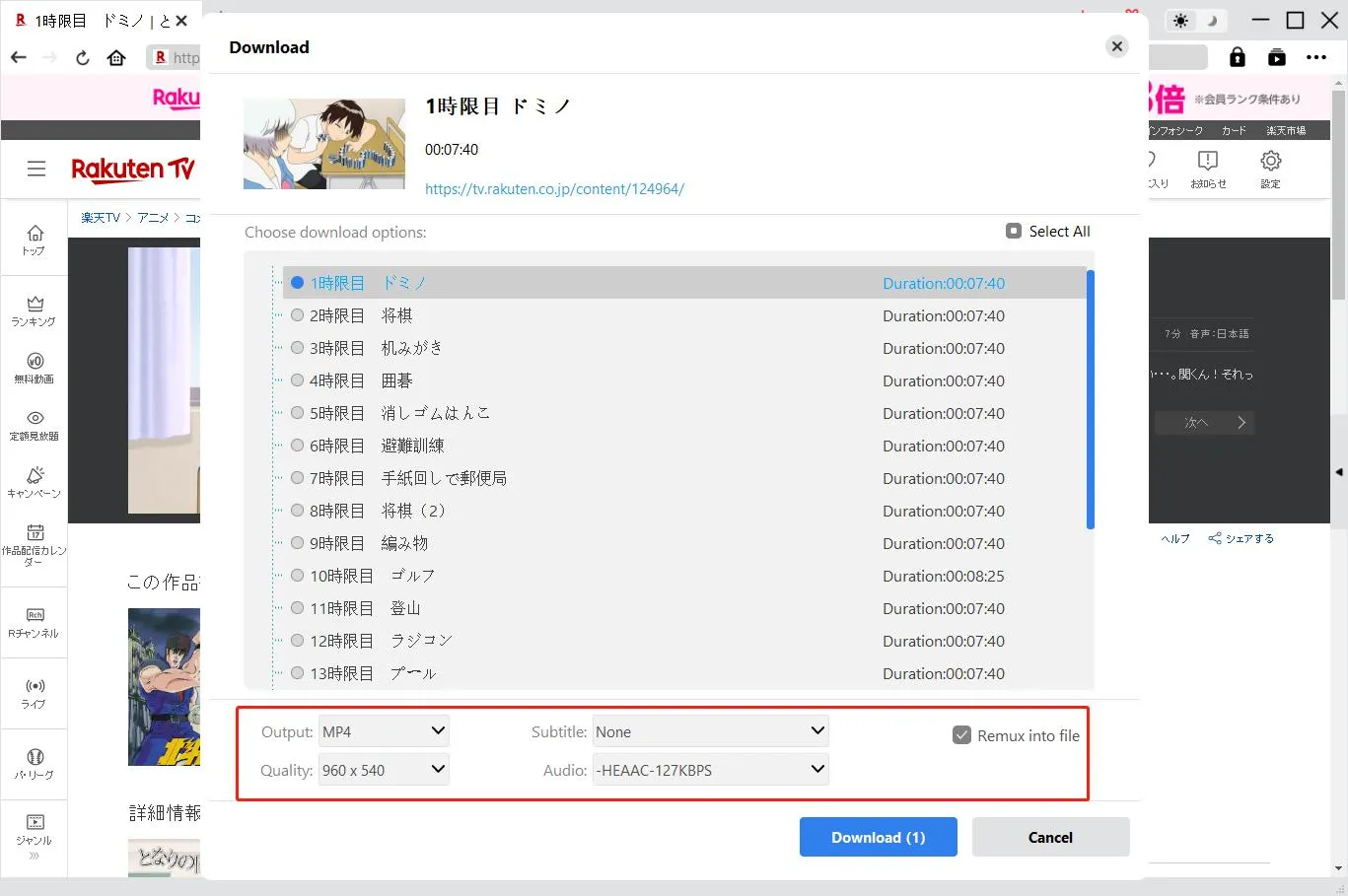Click the browser reload icon
1348x896 pixels.
(83, 58)
